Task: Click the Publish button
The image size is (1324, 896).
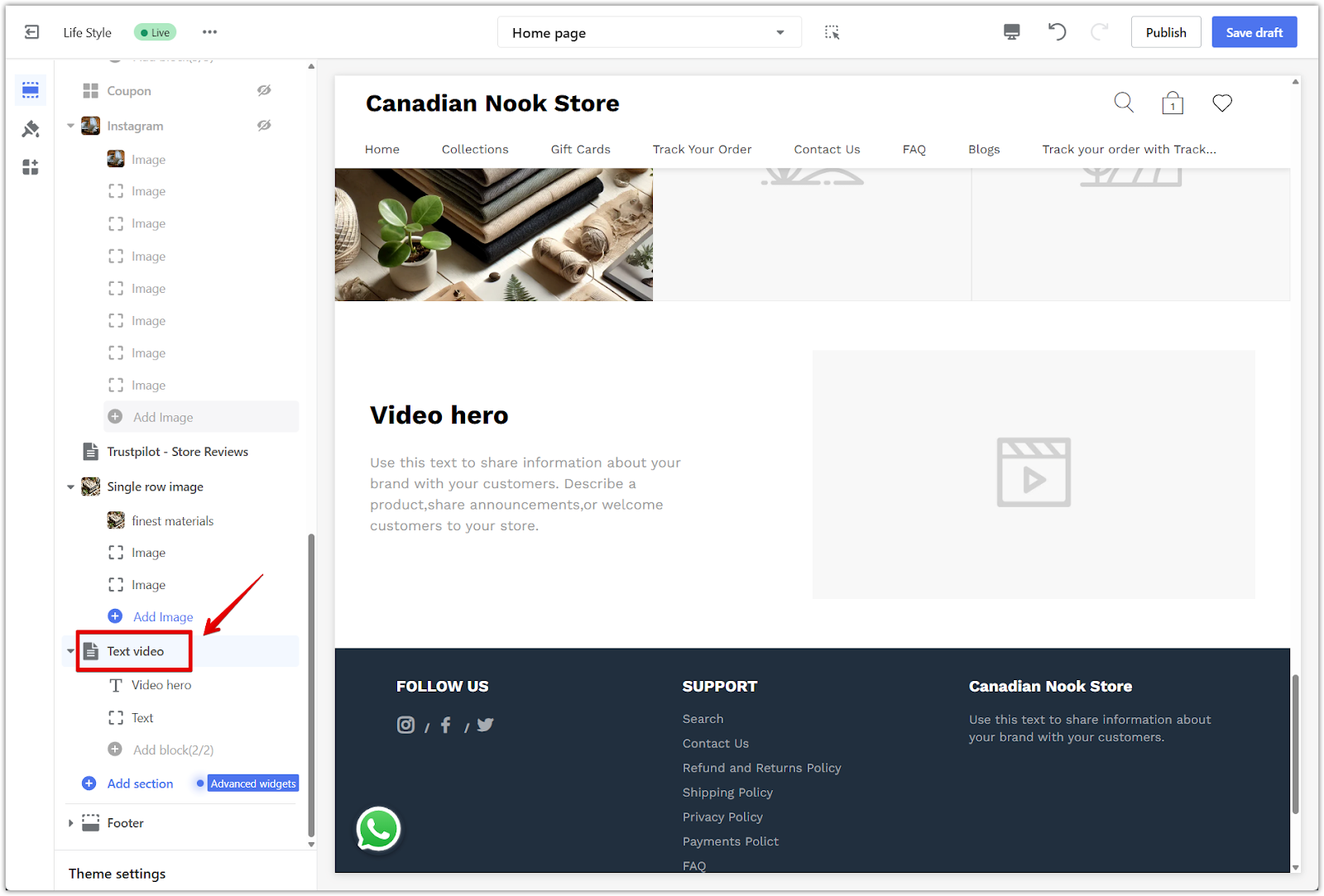Action: [1165, 32]
